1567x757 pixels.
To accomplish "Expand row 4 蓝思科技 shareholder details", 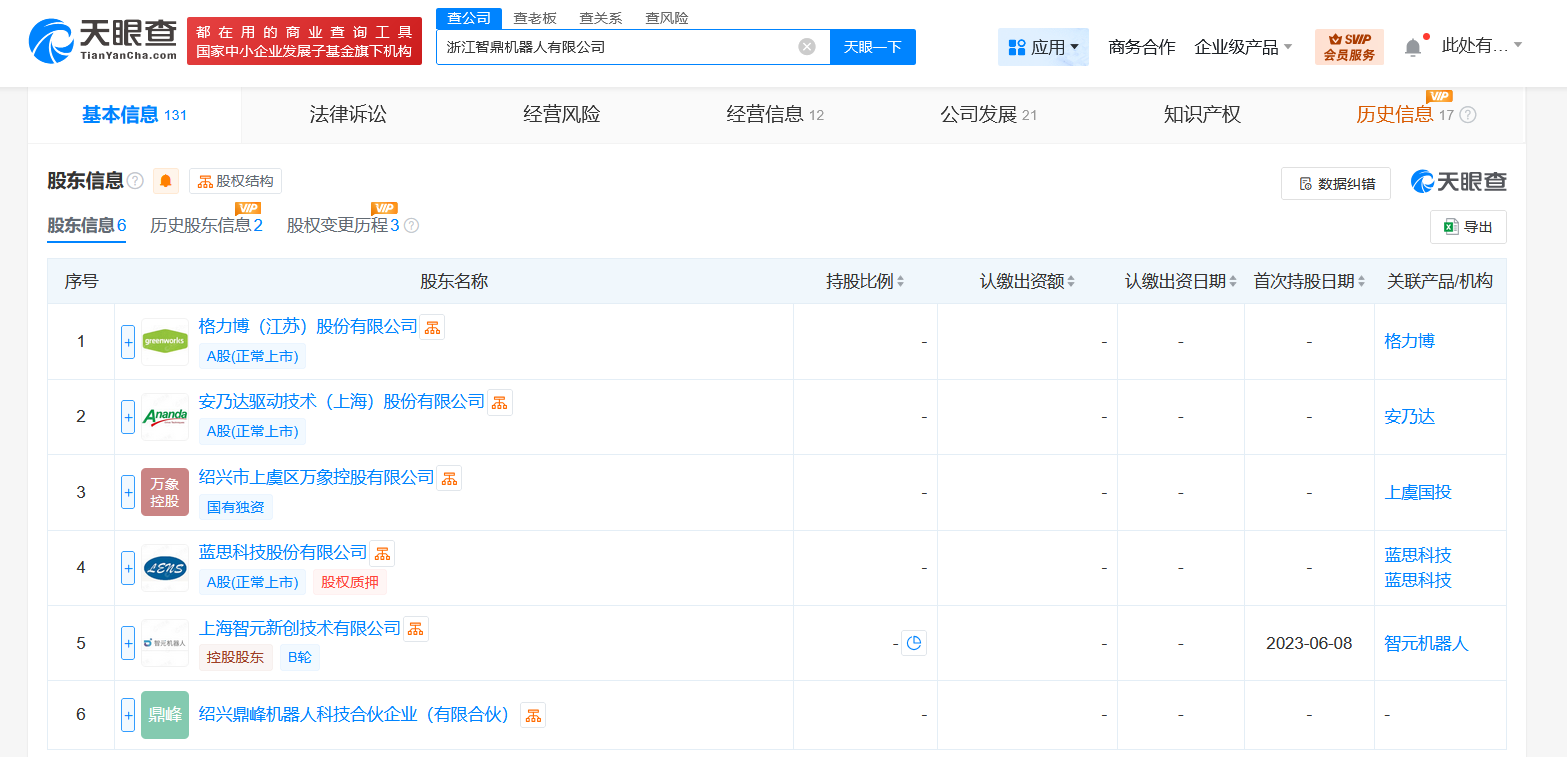I will pos(128,568).
